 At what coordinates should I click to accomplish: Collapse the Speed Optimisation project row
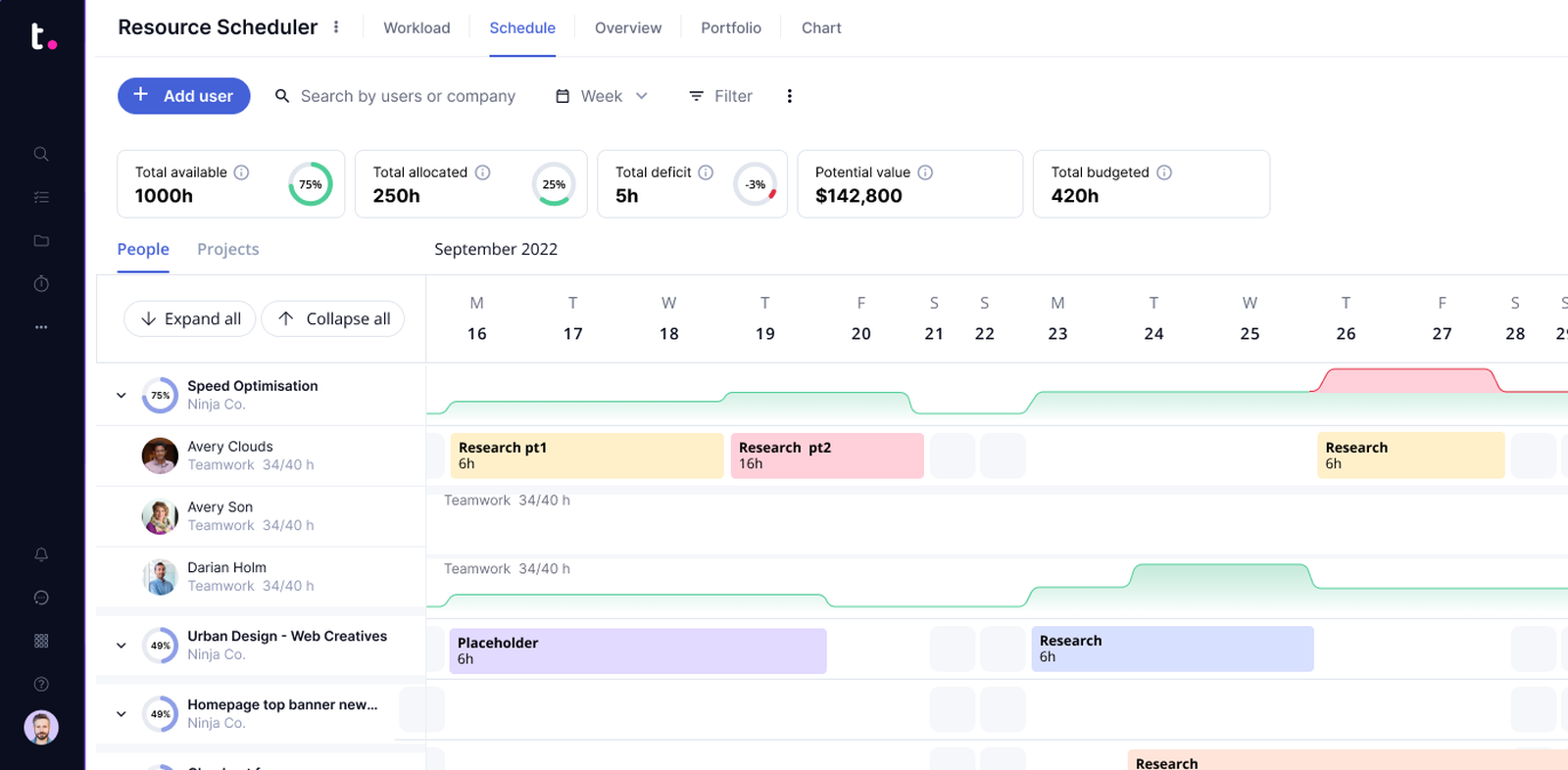pyautogui.click(x=122, y=396)
